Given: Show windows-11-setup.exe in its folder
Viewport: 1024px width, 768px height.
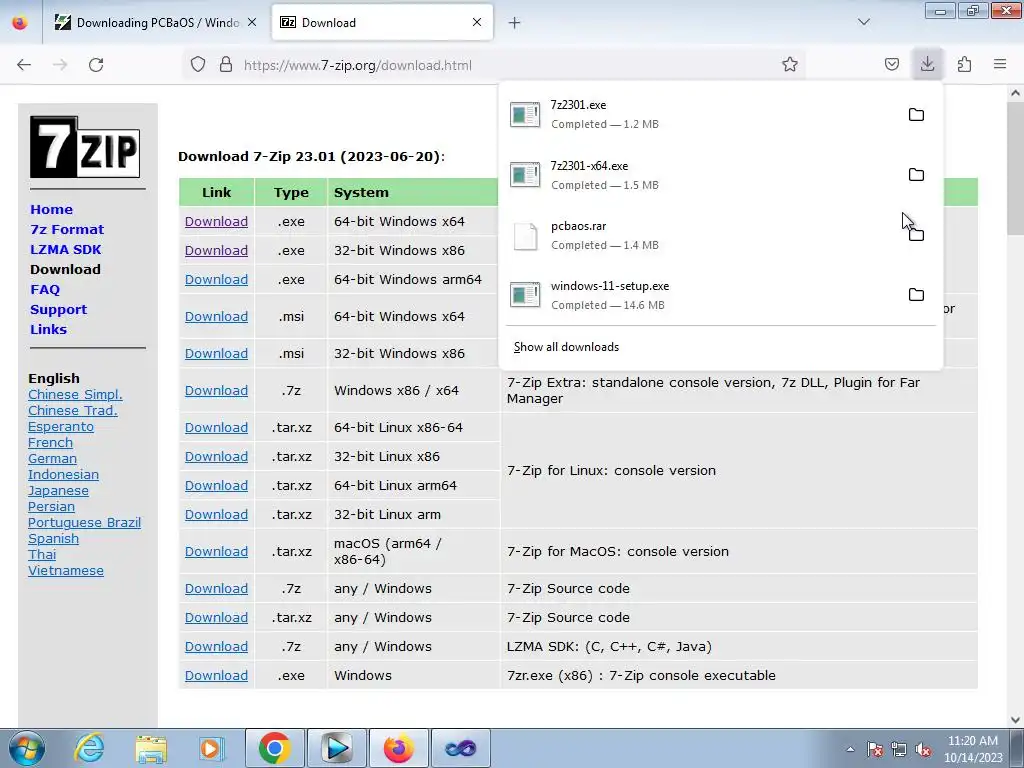Looking at the screenshot, I should click(916, 295).
